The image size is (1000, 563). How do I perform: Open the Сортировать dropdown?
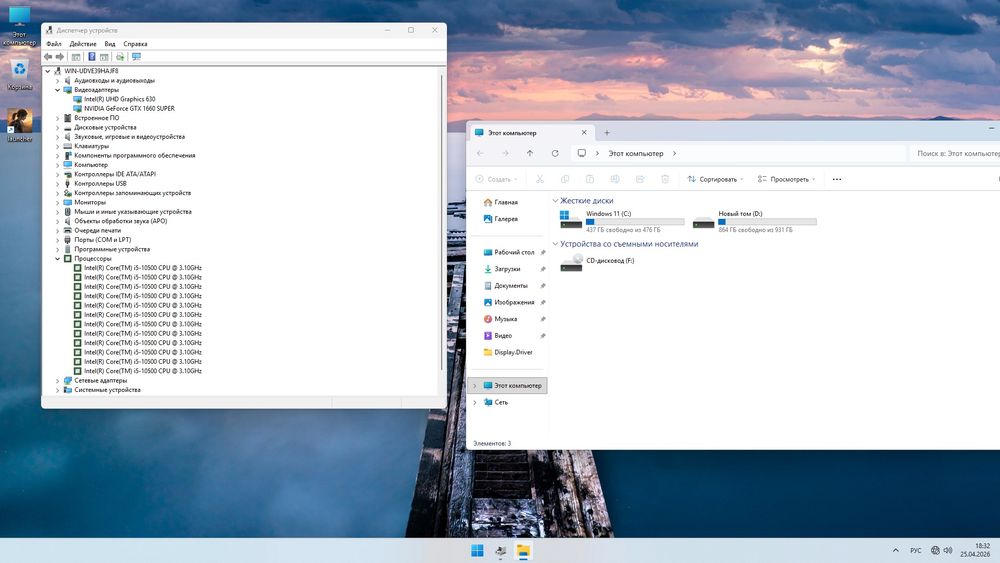[715, 179]
